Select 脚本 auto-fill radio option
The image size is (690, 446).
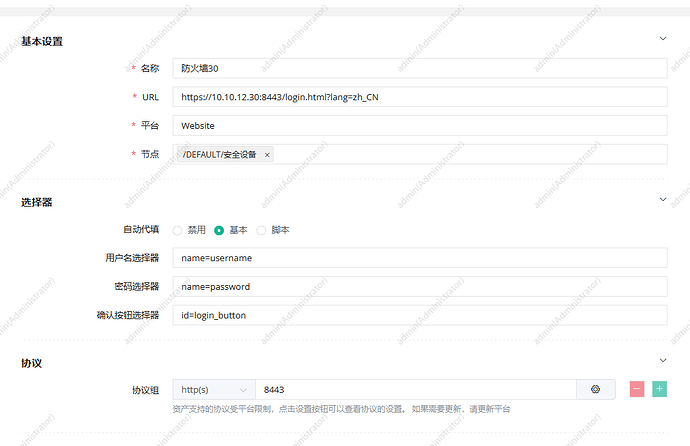[x=261, y=230]
